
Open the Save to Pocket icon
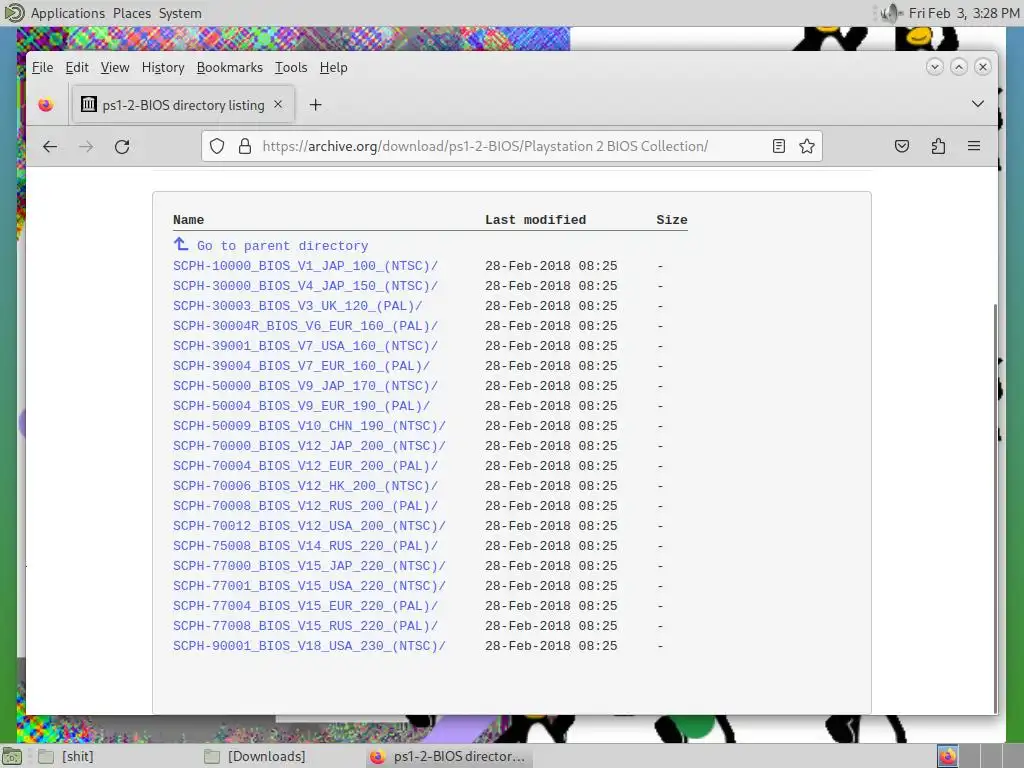[902, 146]
